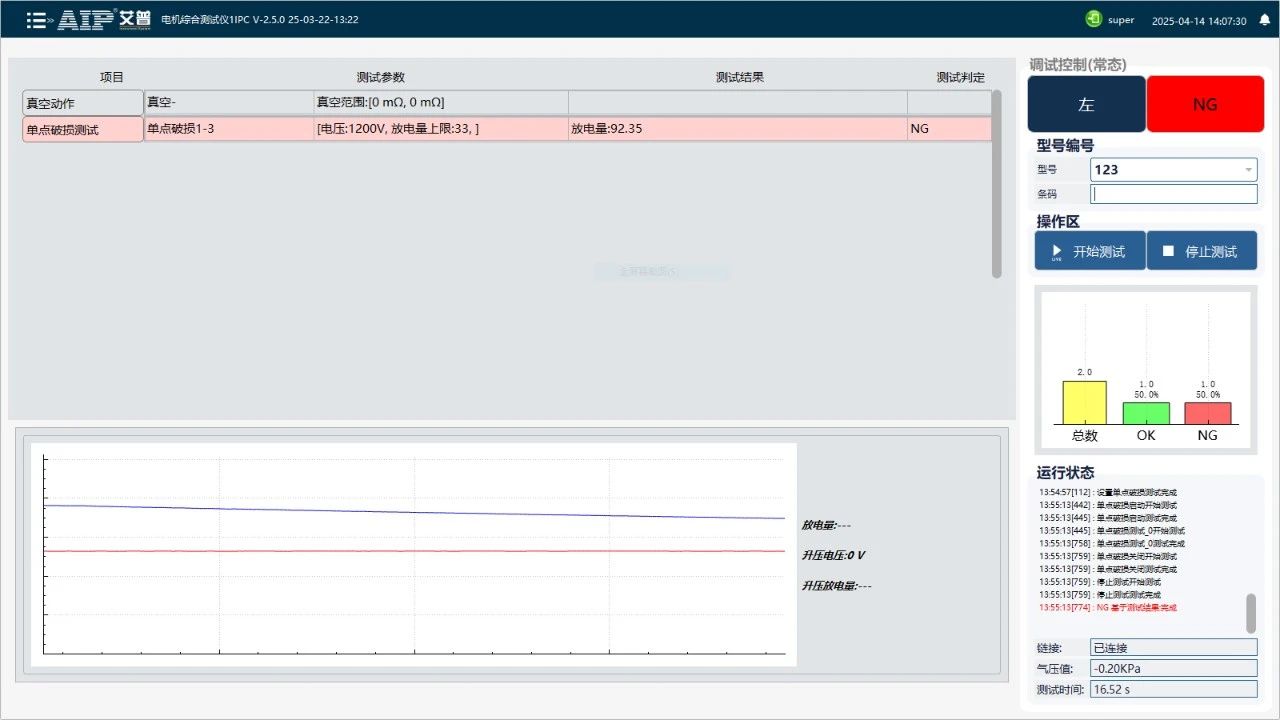
Task: Click the stop square icon on 停止测试
Action: [x=1168, y=252]
